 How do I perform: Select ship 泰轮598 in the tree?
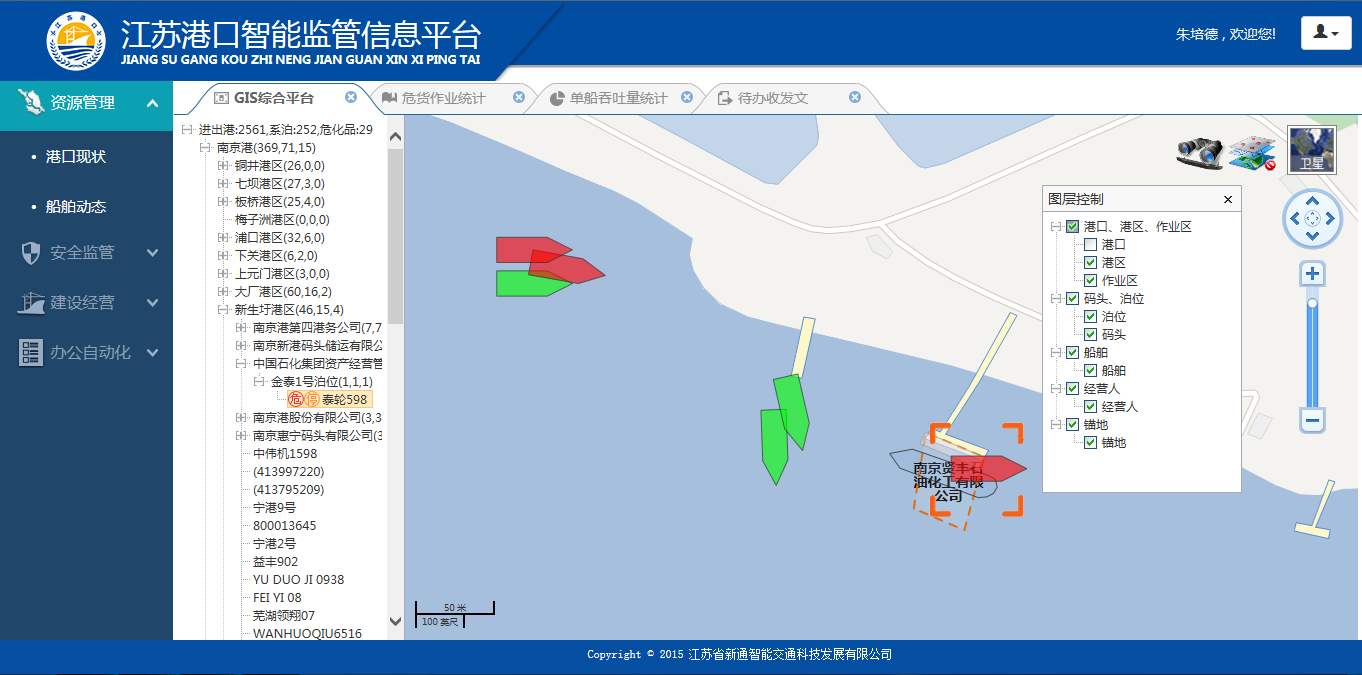[344, 399]
